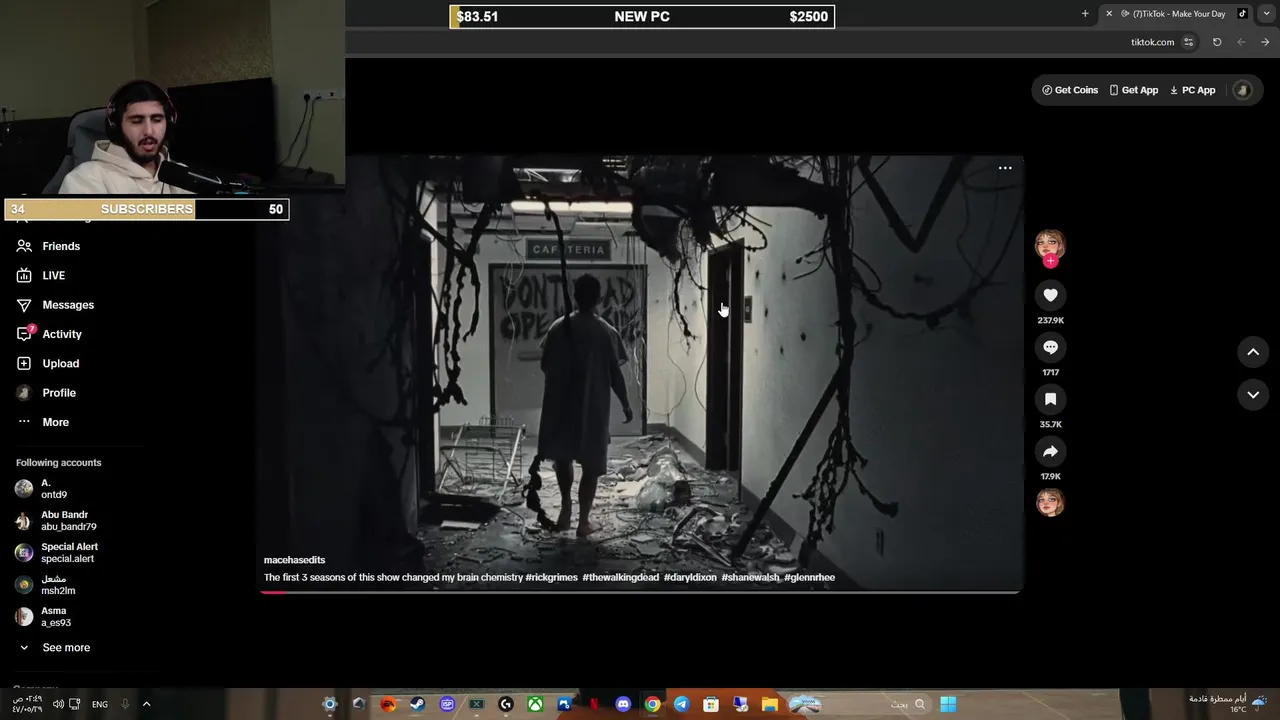
Task: Click the #thewalkingdead hashtag
Action: [620, 577]
